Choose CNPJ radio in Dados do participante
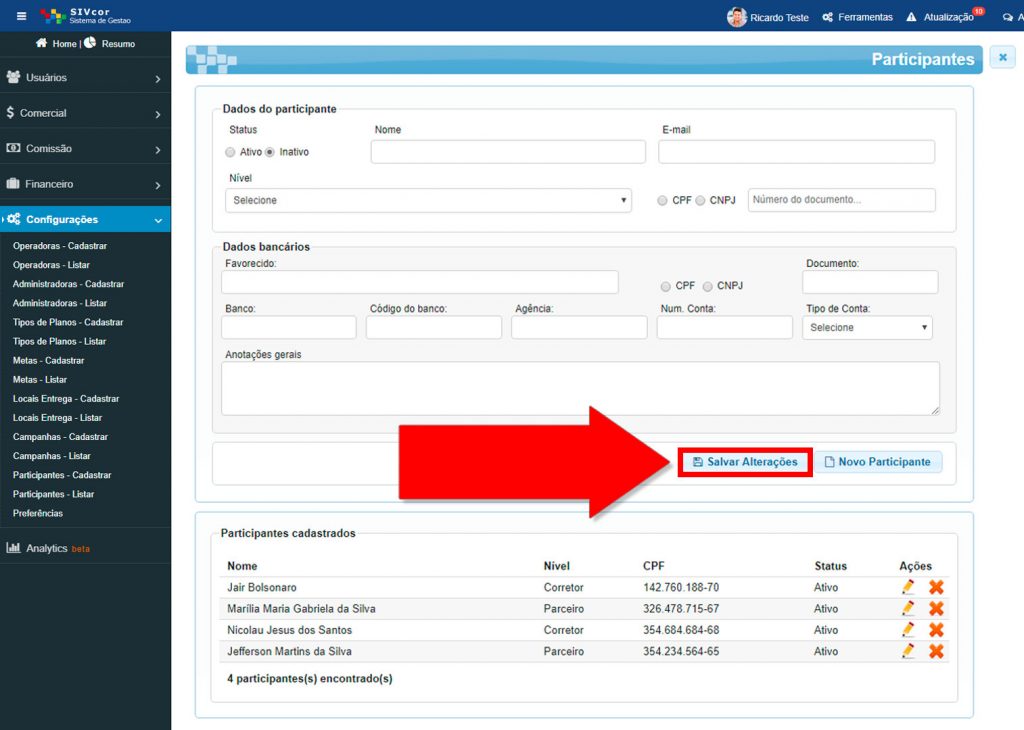This screenshot has height=730, width=1024. 700,200
